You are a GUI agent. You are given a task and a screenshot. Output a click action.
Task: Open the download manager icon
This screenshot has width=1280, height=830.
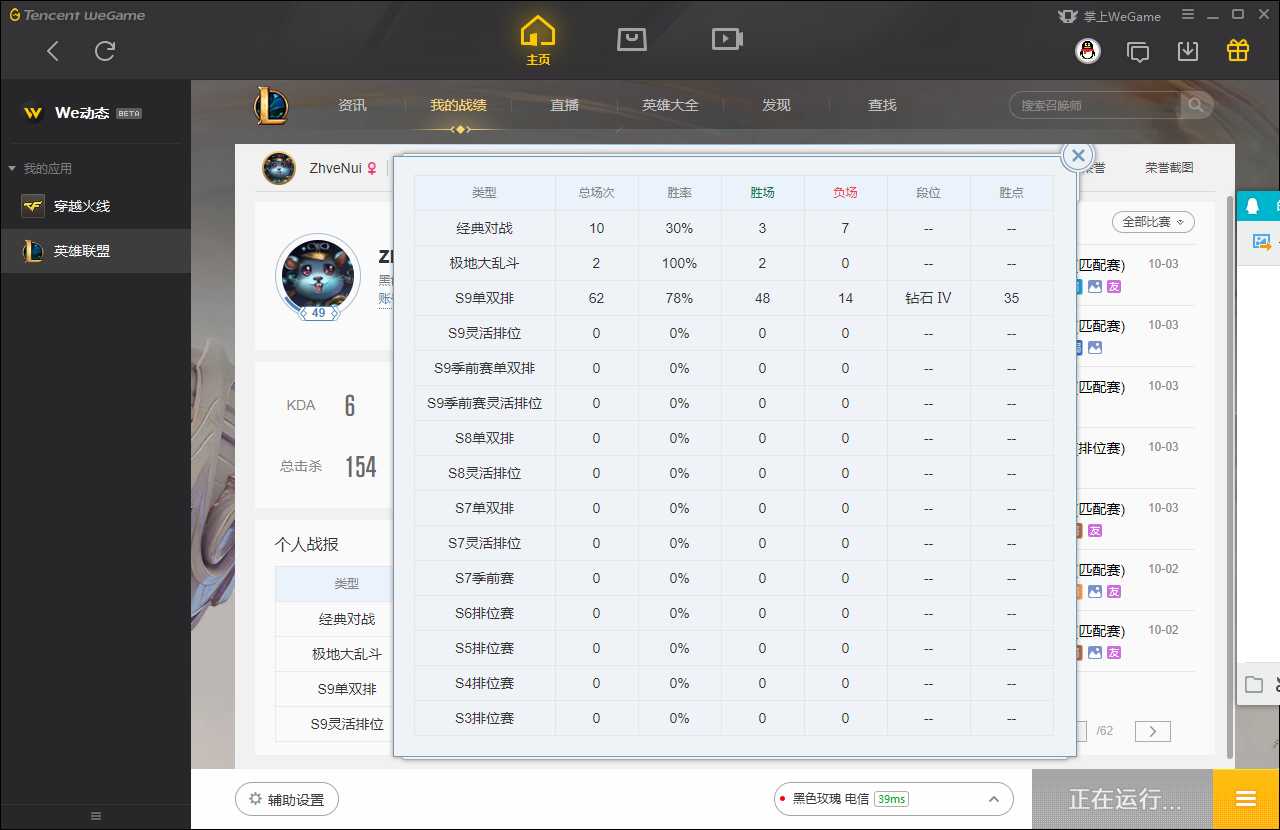(x=1188, y=51)
